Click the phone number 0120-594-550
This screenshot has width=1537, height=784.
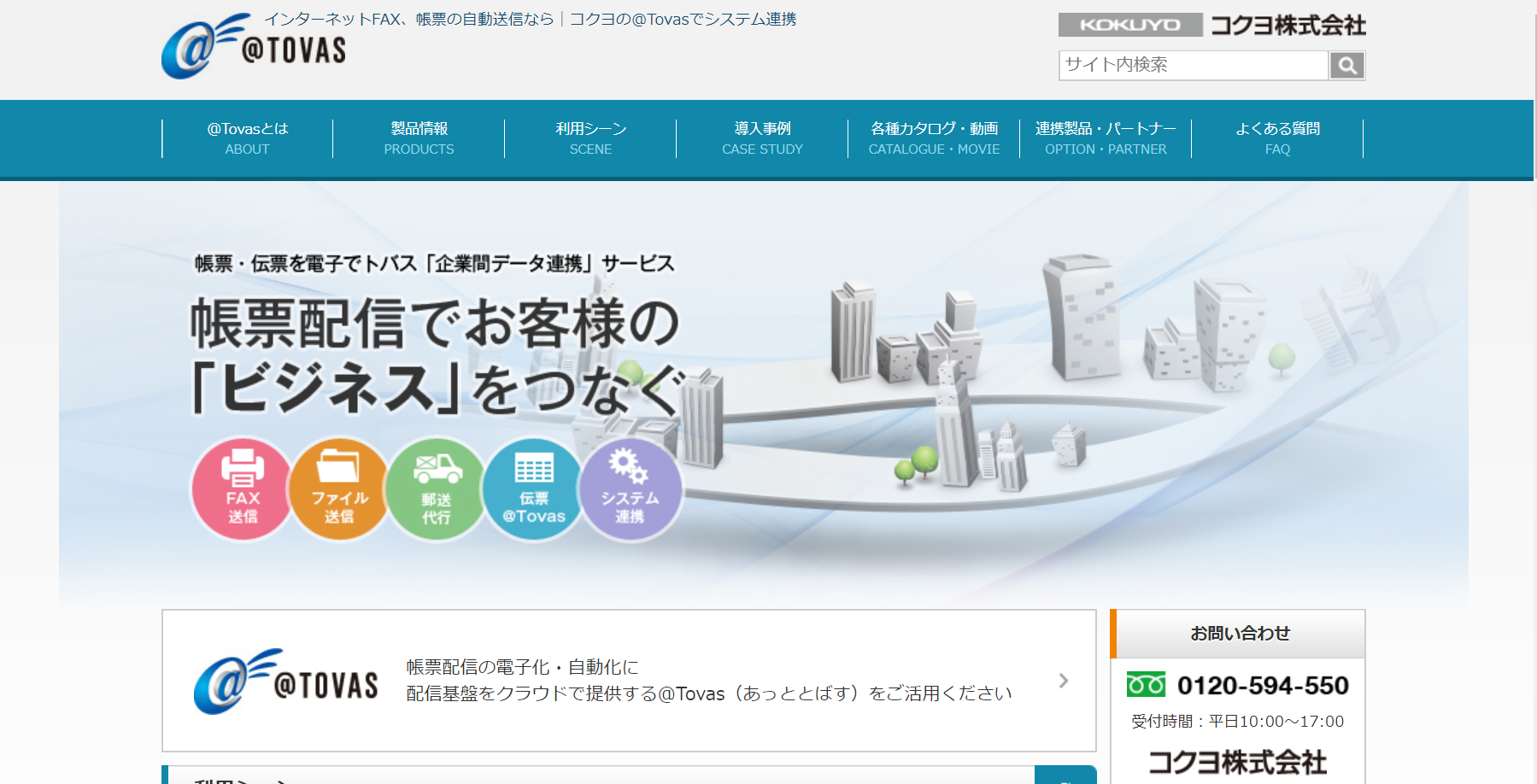click(x=1263, y=685)
